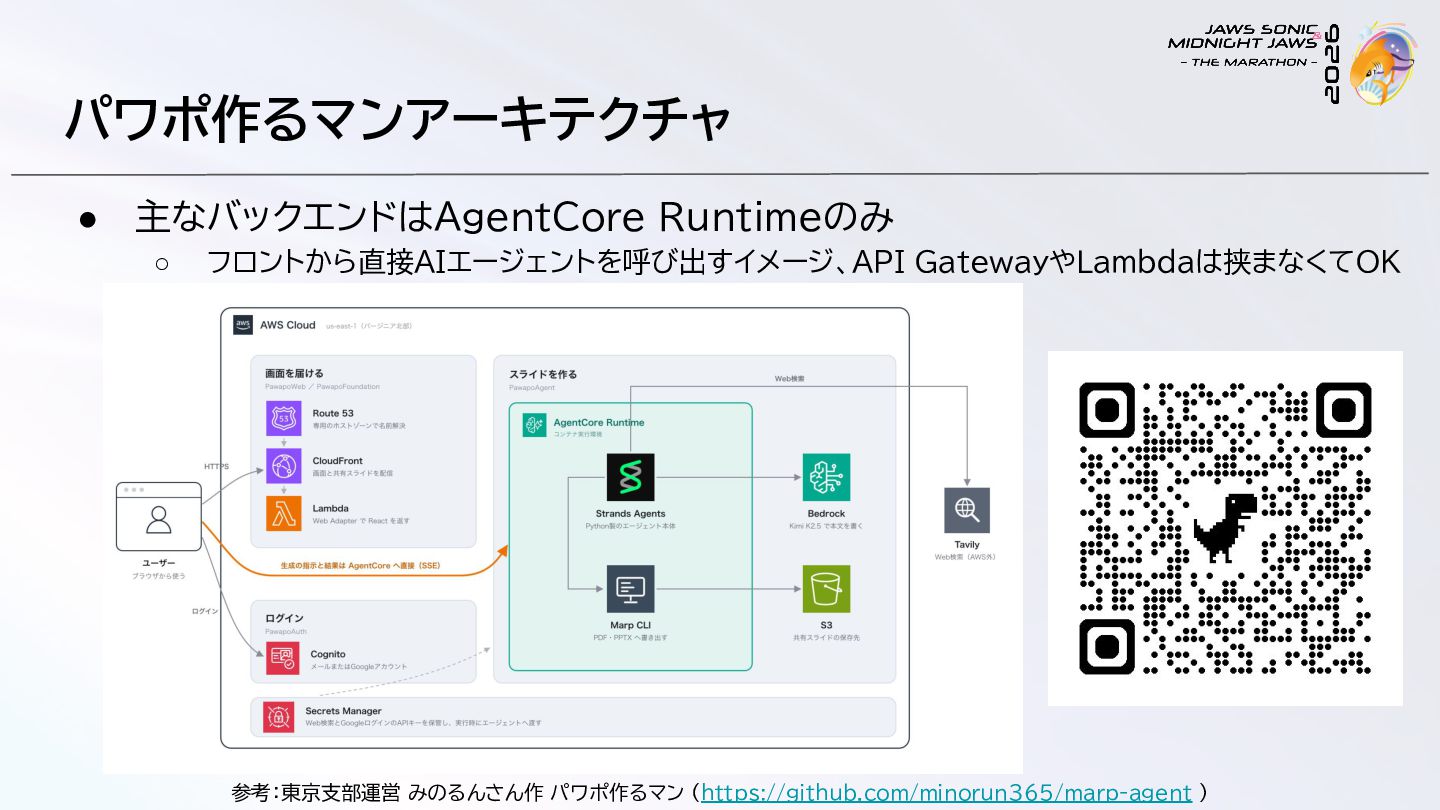Click the スライドを作る section heading
Screen dimensions: 1440x810
[542, 374]
